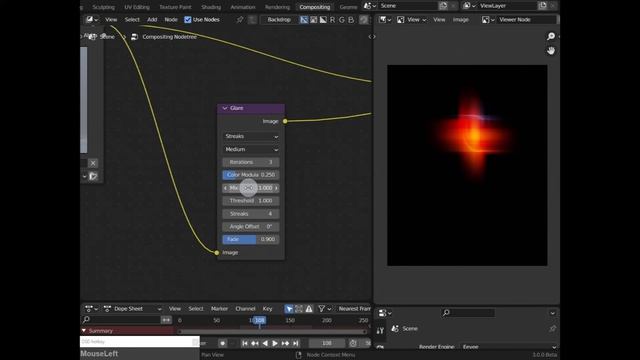The width and height of the screenshot is (640, 360).
Task: Jump to the previous keyframe
Action: [x=255, y=343]
